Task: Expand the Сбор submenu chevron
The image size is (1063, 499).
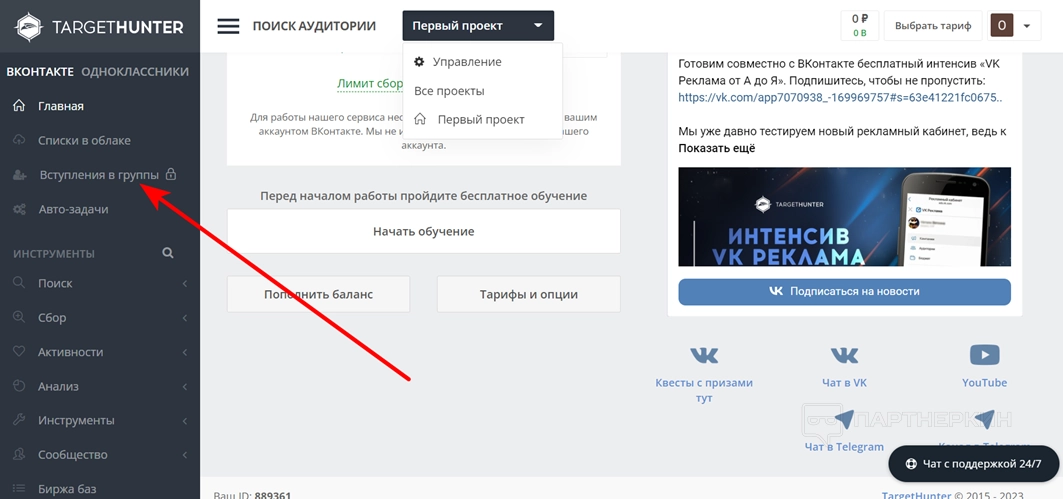Action: 184,318
